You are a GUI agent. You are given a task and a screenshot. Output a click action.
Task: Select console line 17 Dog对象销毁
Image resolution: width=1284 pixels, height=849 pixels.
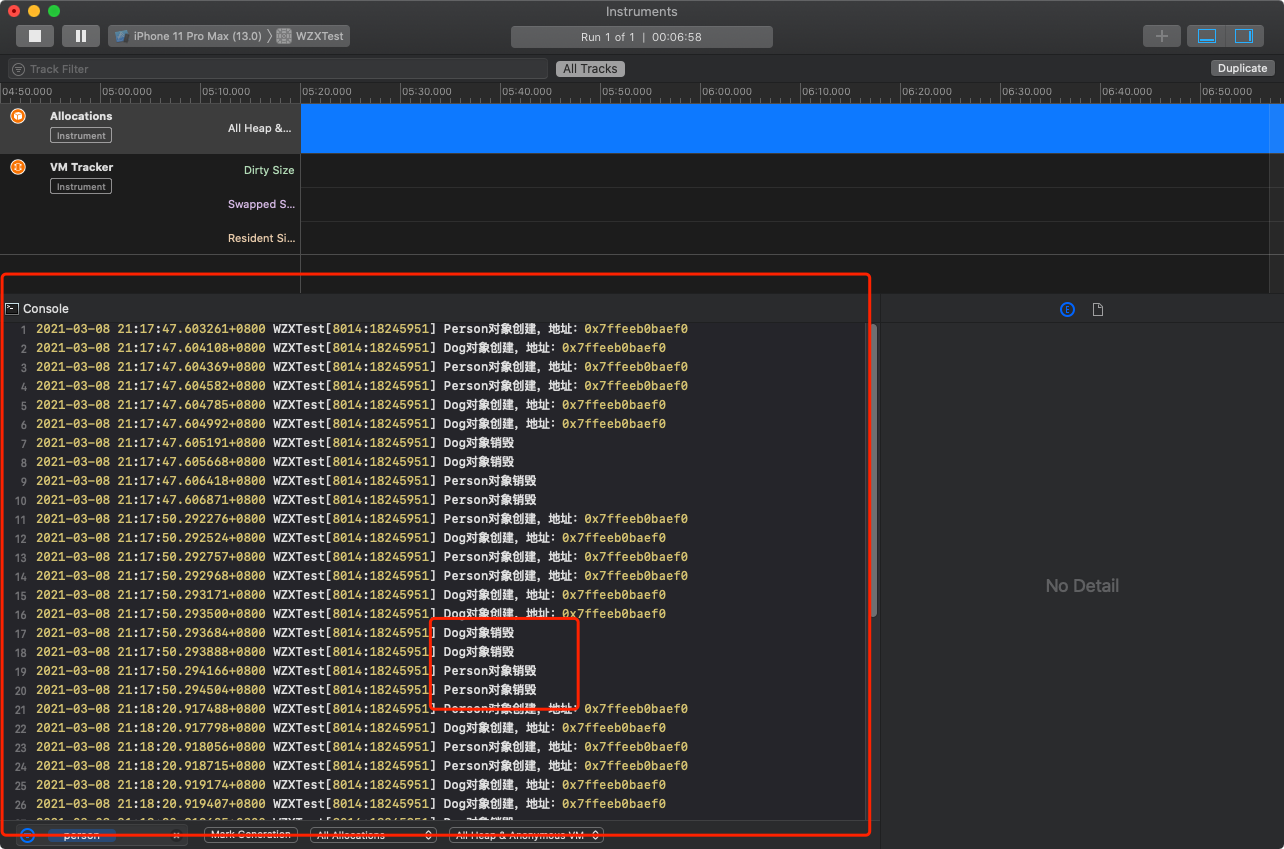pos(434,633)
